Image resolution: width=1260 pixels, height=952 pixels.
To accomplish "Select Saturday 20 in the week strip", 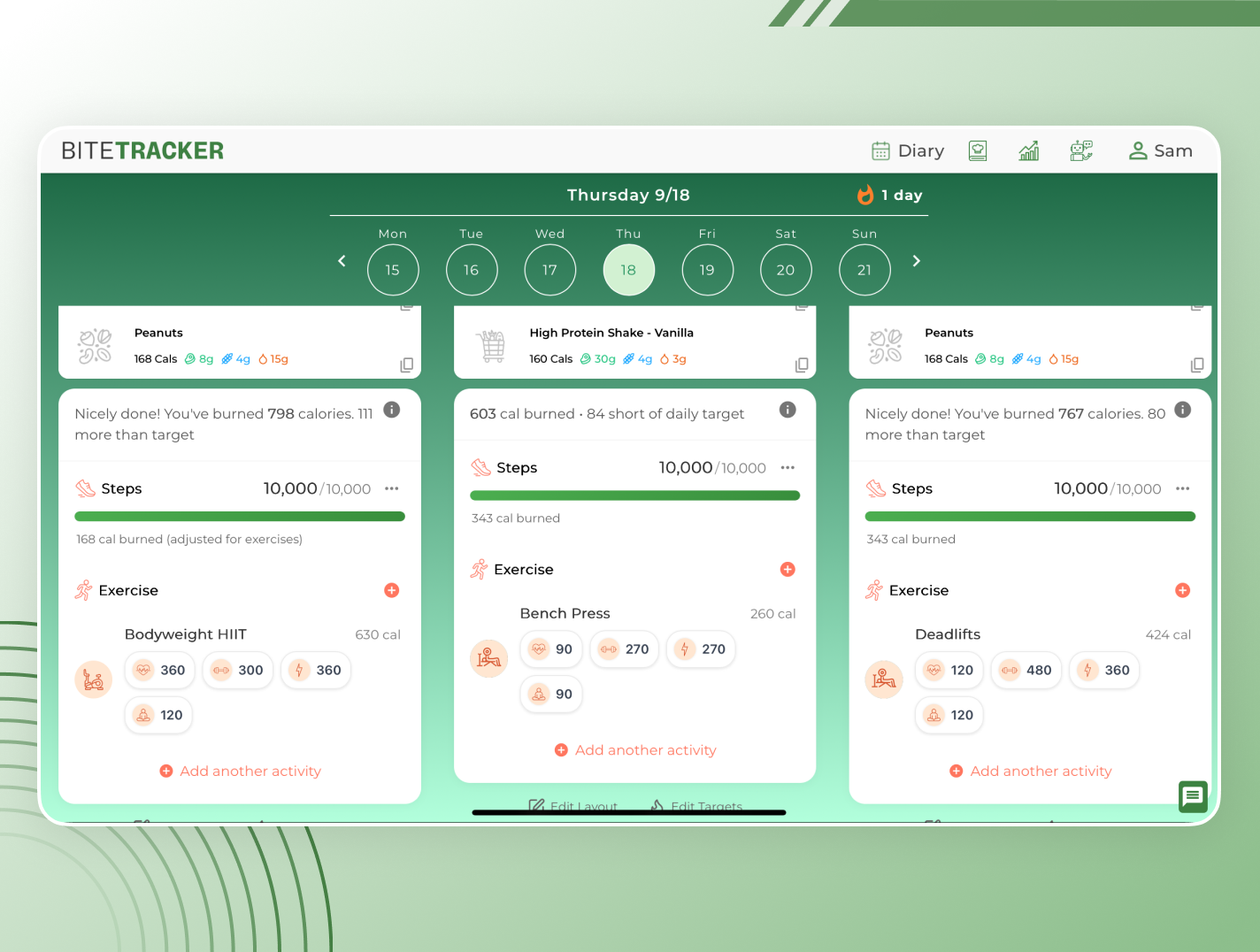I will (x=786, y=269).
